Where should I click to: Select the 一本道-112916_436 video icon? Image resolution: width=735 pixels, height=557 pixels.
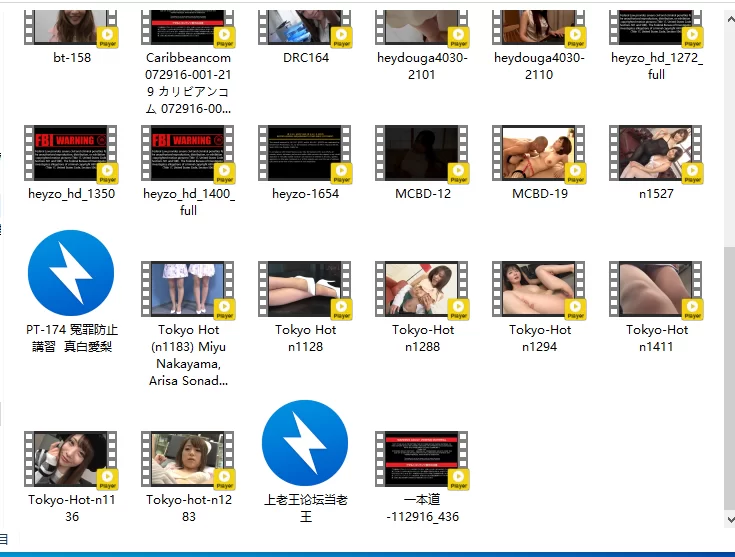422,459
